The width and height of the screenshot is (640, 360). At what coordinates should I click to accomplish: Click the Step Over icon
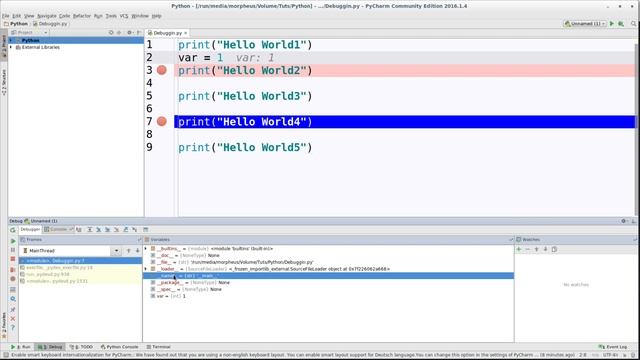tap(90, 230)
